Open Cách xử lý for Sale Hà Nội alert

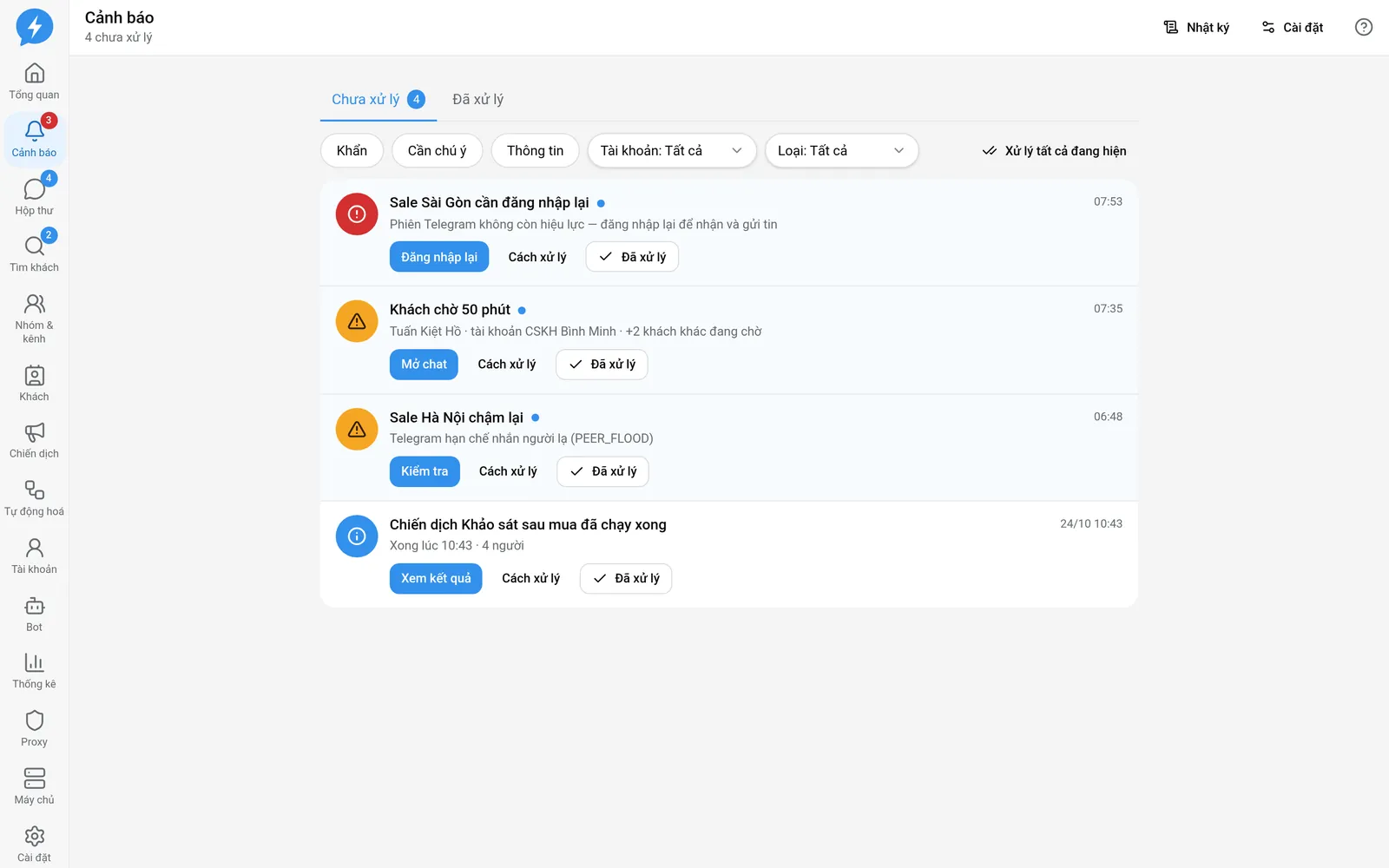[508, 471]
